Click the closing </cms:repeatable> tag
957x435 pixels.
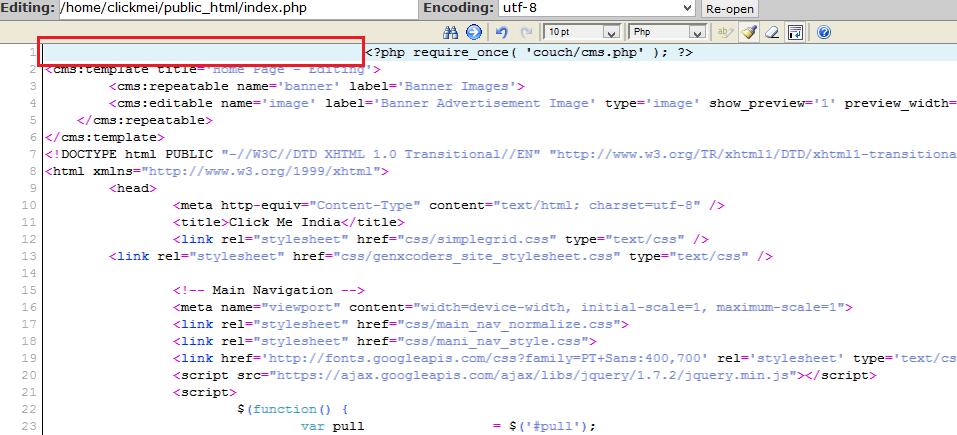(x=145, y=120)
